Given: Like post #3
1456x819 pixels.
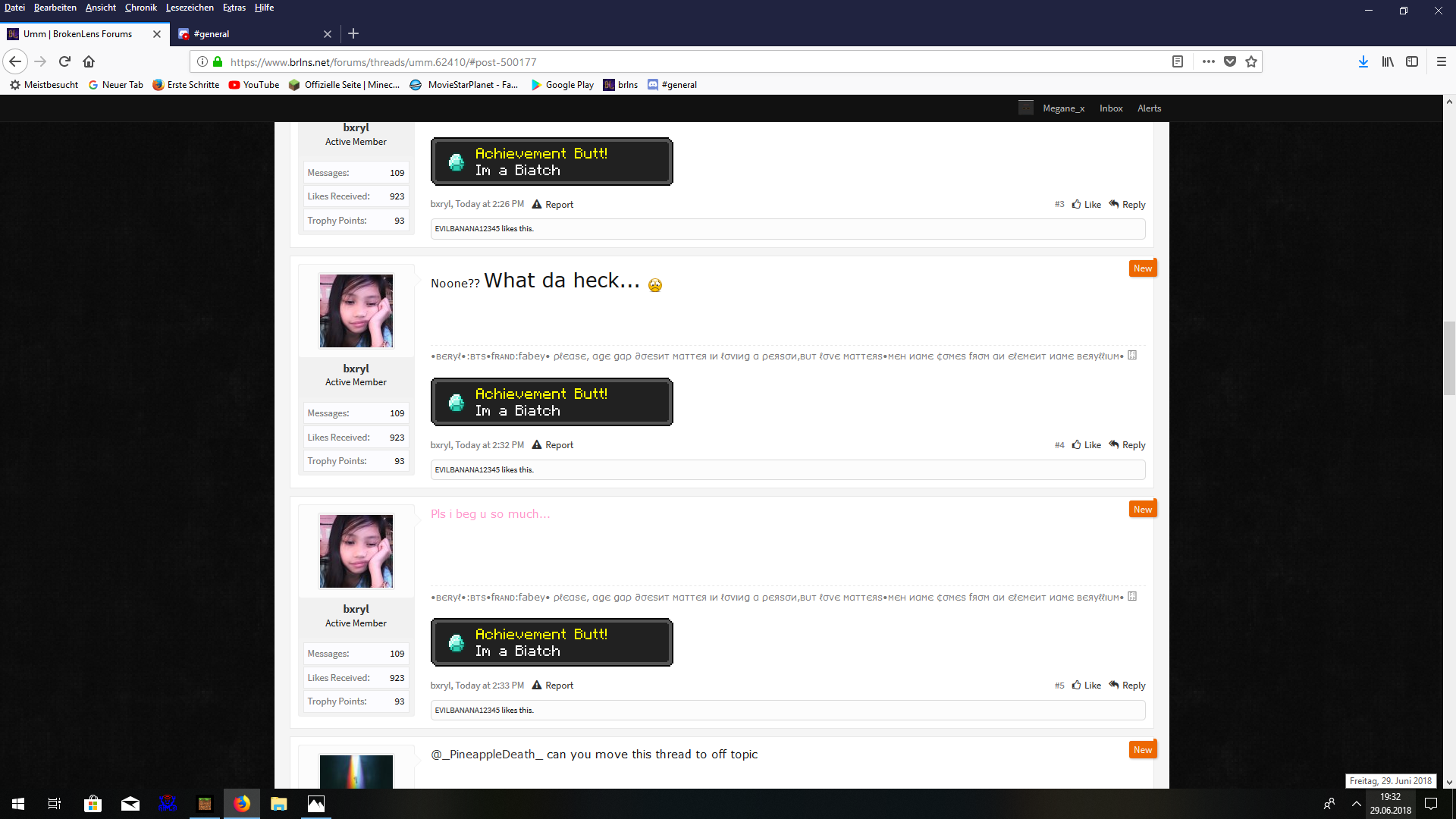Looking at the screenshot, I should point(1087,205).
